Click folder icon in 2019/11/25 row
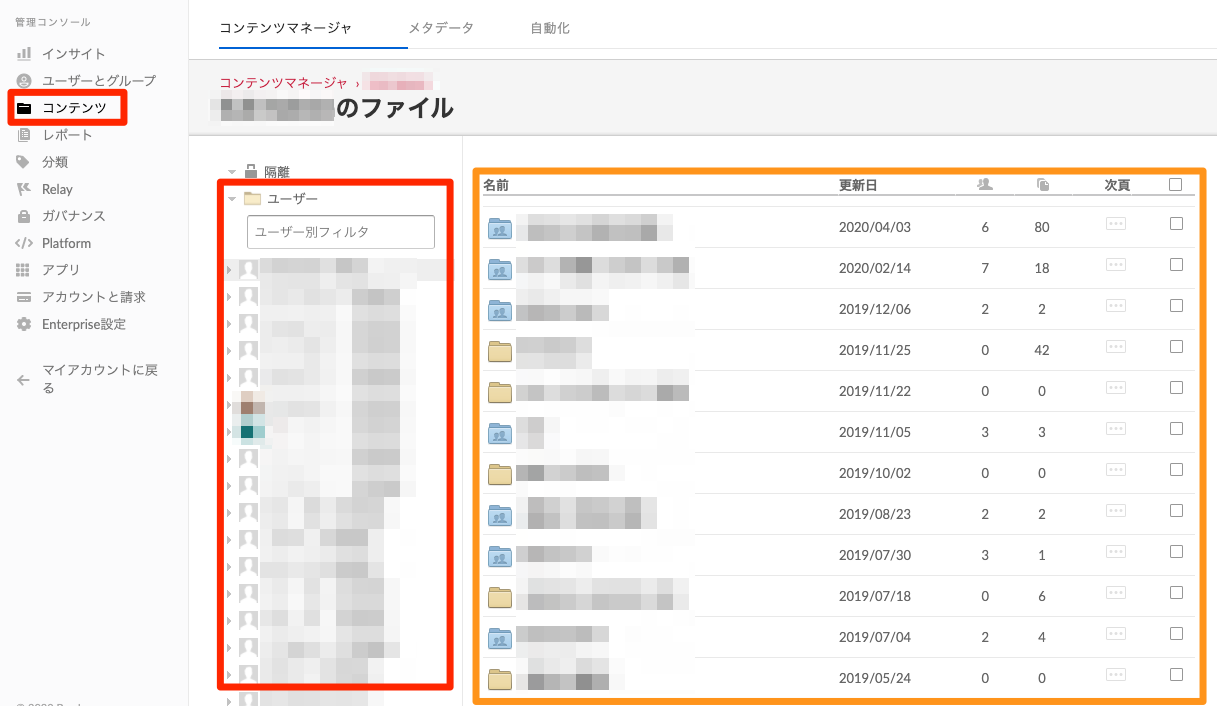 click(500, 351)
